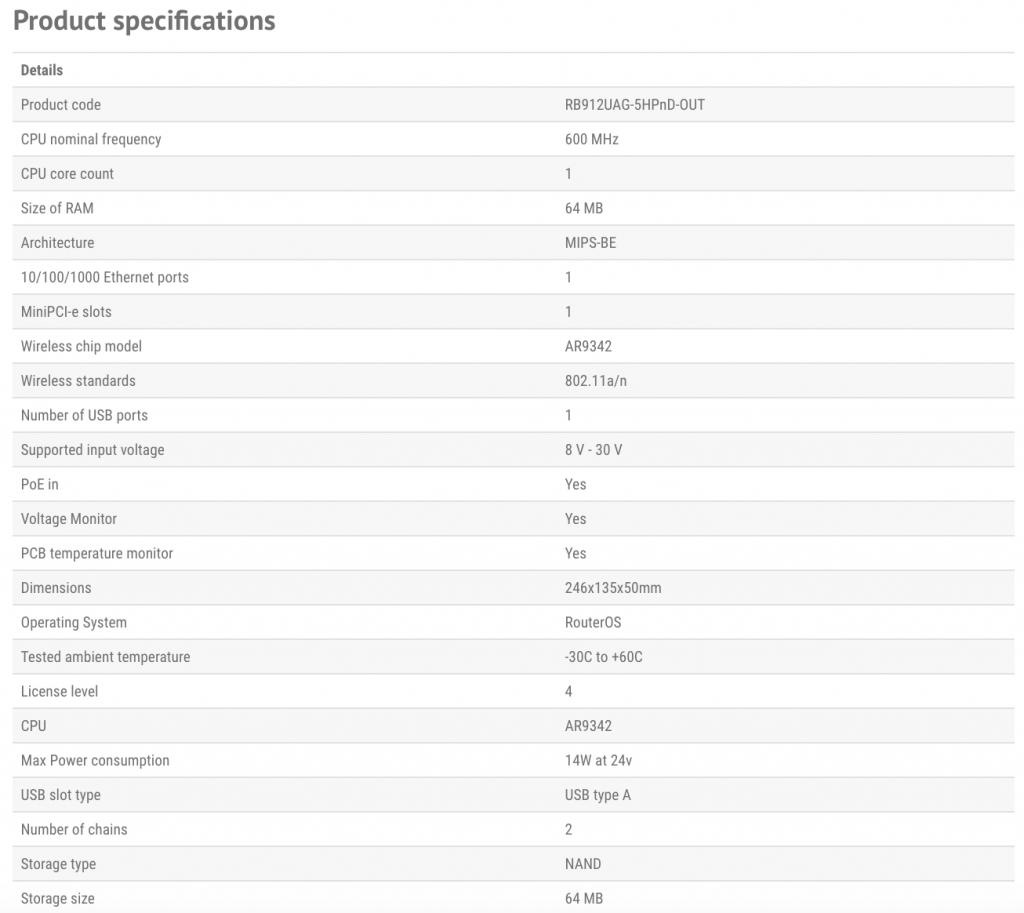The width and height of the screenshot is (1024, 913).
Task: Click the Supported input voltage label
Action: pos(93,450)
